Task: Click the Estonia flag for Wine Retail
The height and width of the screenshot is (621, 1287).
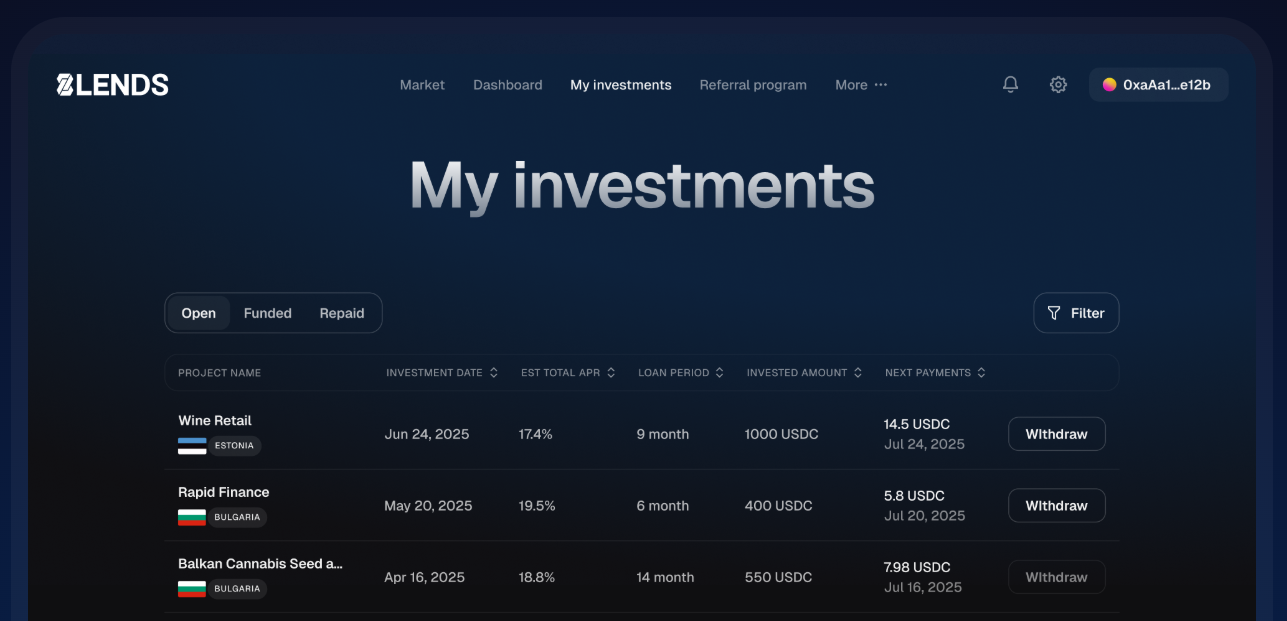Action: [190, 445]
